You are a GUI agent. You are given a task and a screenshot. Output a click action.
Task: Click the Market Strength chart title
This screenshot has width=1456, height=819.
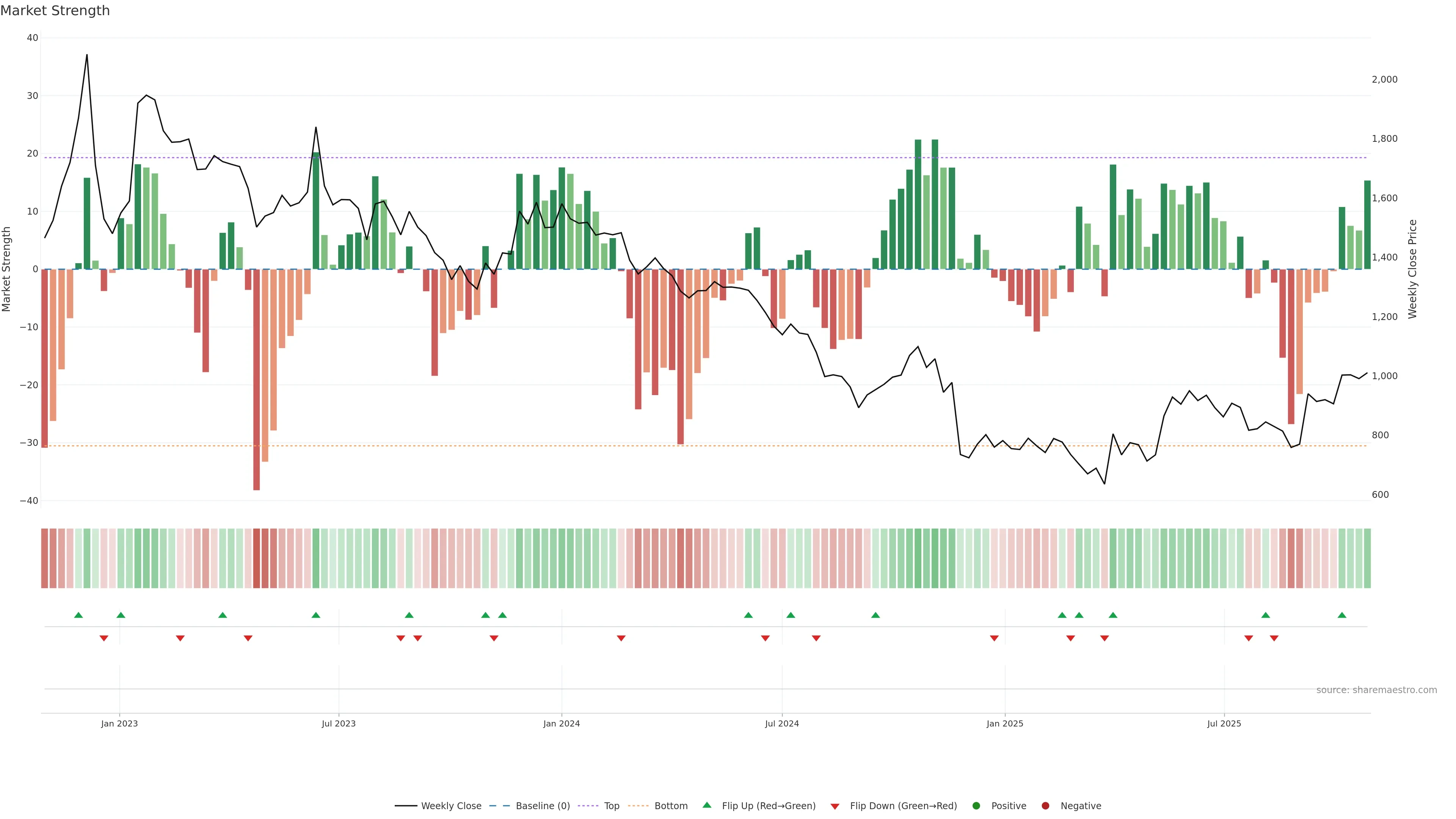click(55, 10)
